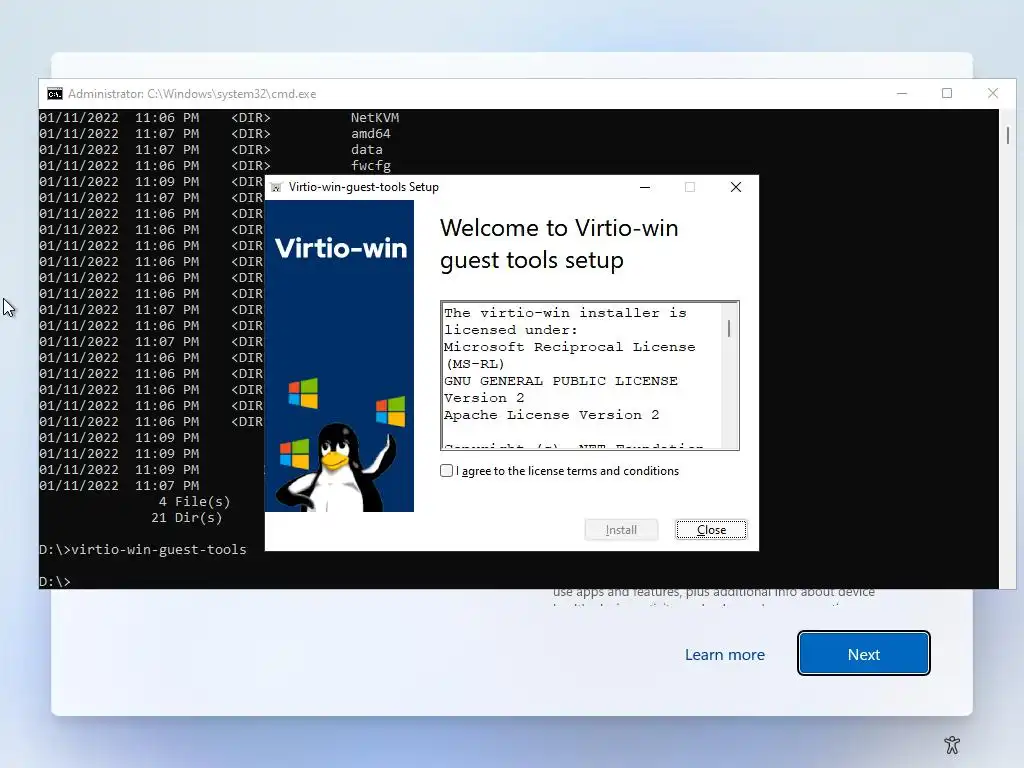Screen dimensions: 1024x768
Task: Check the license terms agreement checkbox
Action: coord(447,471)
